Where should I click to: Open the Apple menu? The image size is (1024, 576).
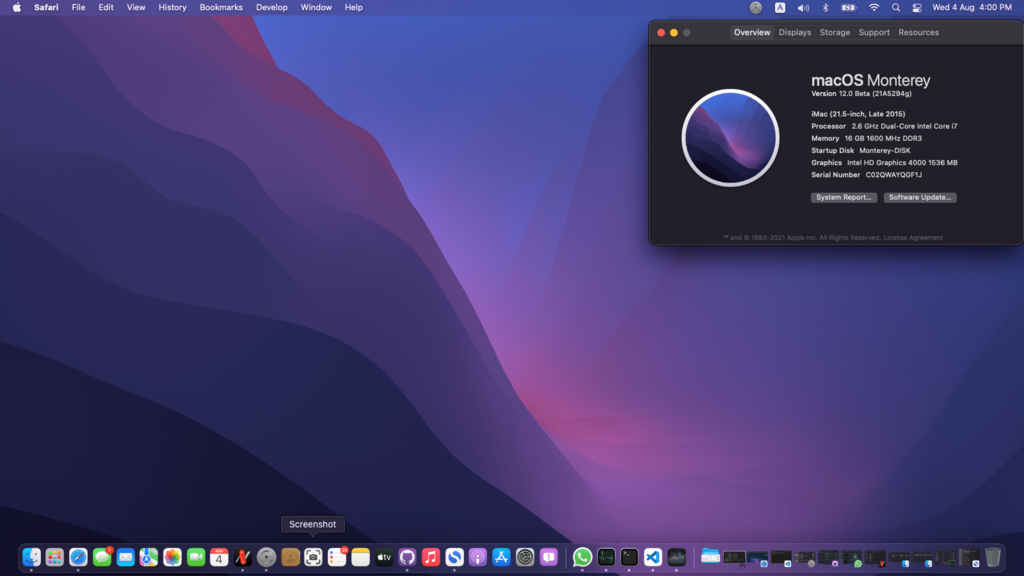(x=16, y=7)
